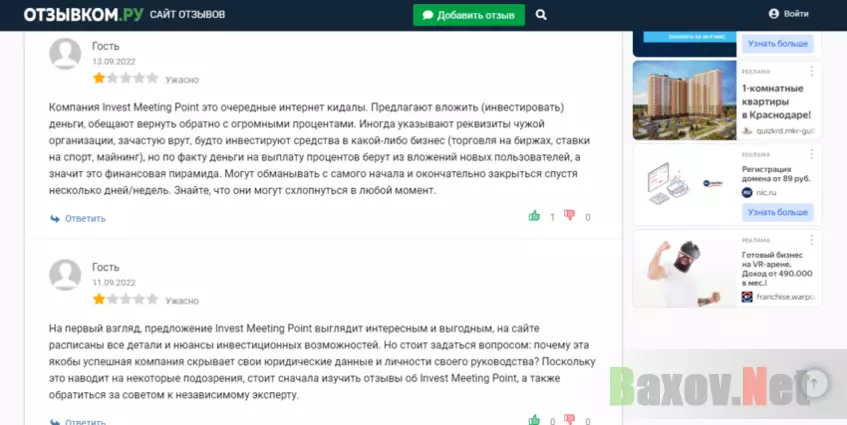Like the 13.09.2022 review with thumbs up
Screen dimensions: 847x425
534,217
